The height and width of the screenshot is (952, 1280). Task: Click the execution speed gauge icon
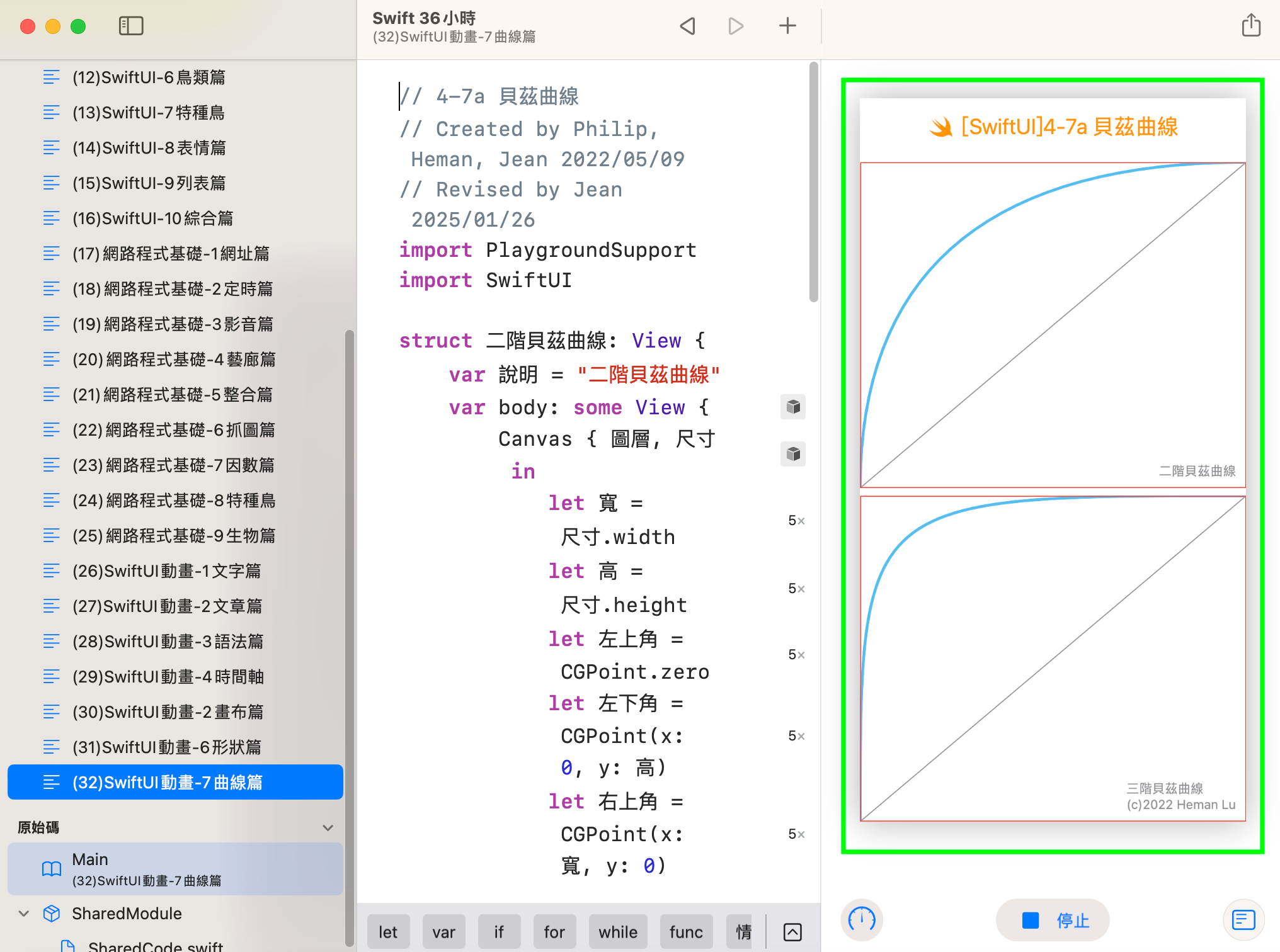click(861, 920)
